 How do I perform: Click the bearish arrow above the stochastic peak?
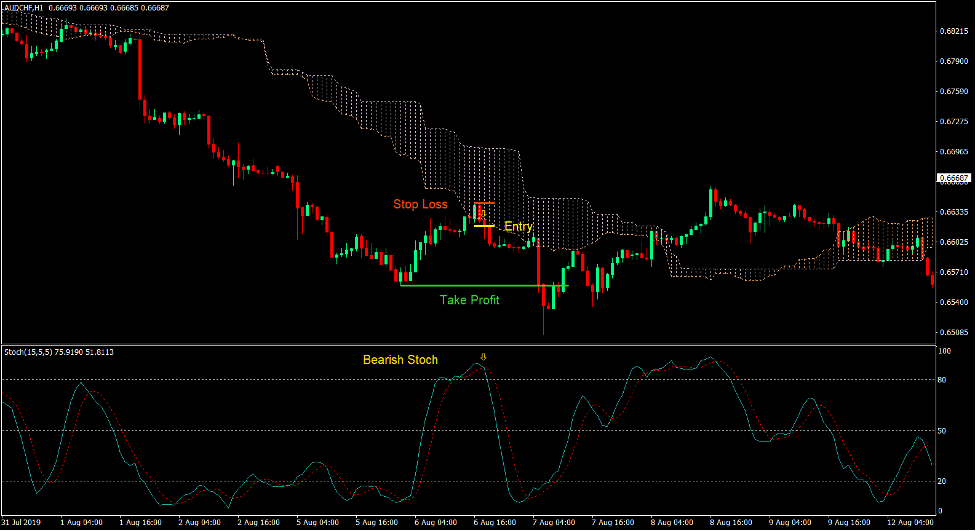485,356
